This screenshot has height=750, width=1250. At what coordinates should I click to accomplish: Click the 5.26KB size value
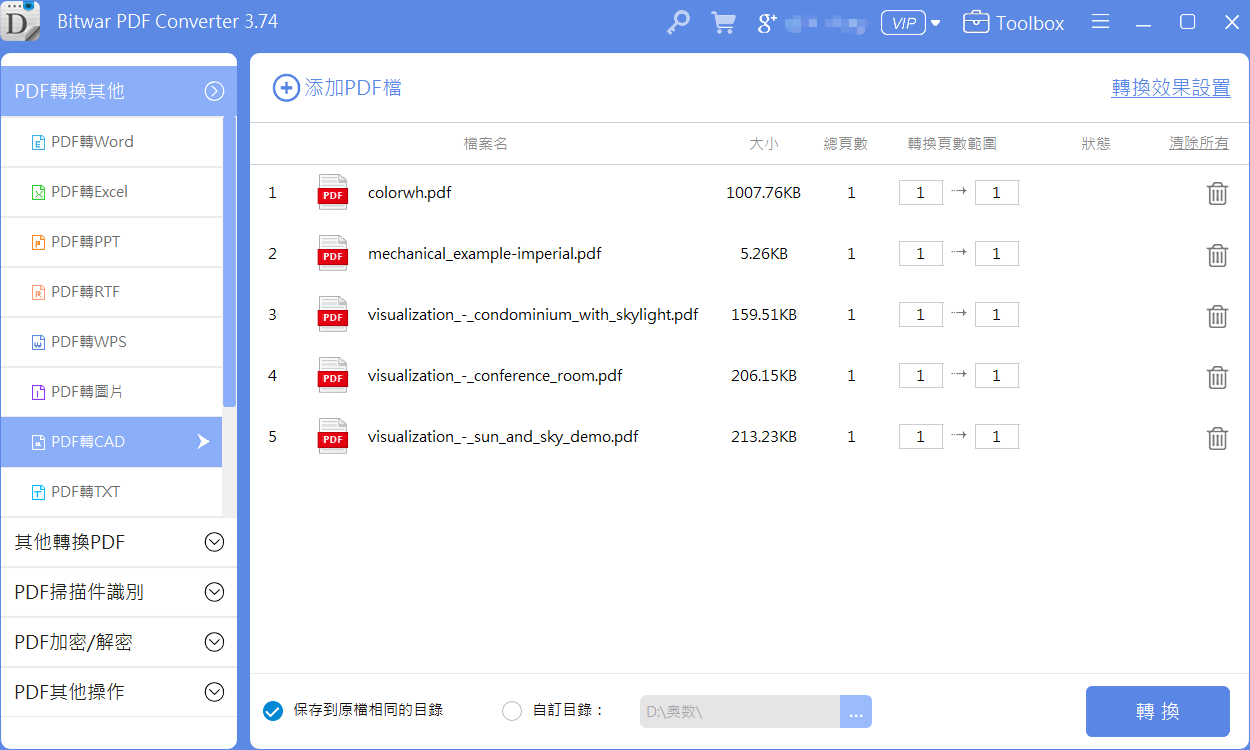click(764, 254)
